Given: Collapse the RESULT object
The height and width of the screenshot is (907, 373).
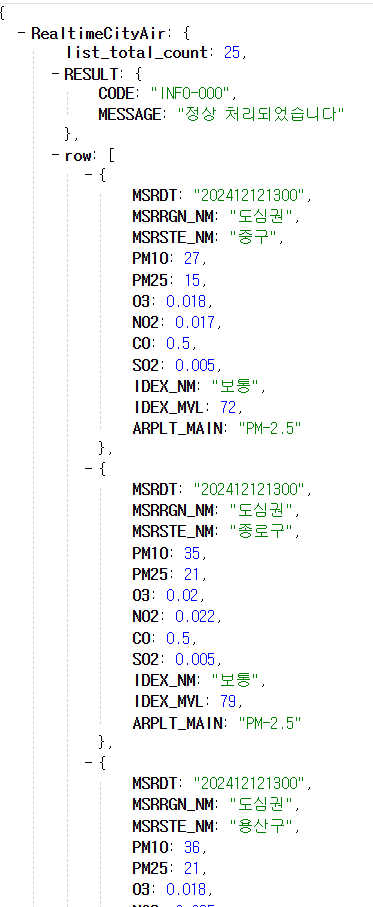Looking at the screenshot, I should coord(56,75).
